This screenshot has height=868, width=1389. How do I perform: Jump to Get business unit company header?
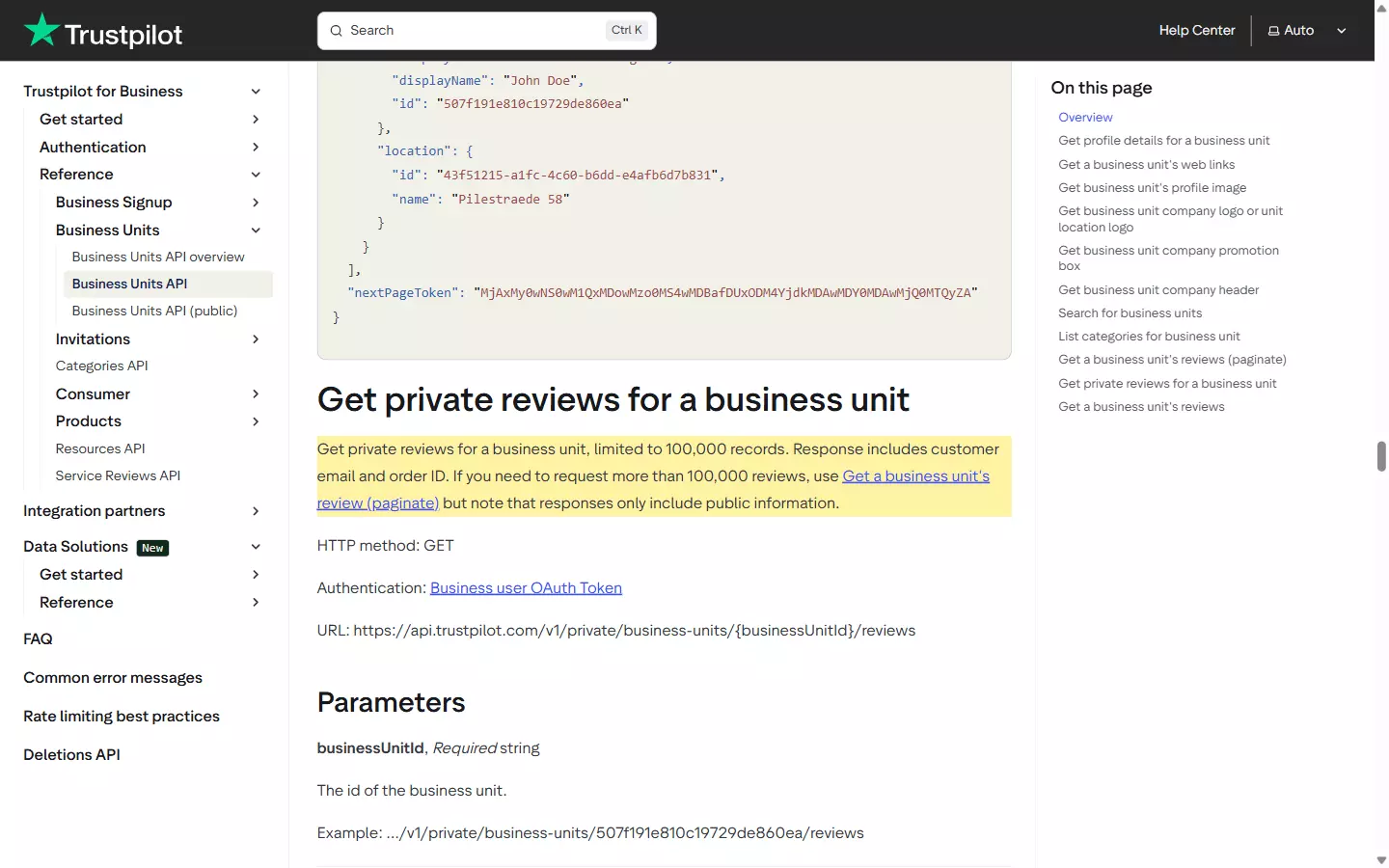[1158, 290]
